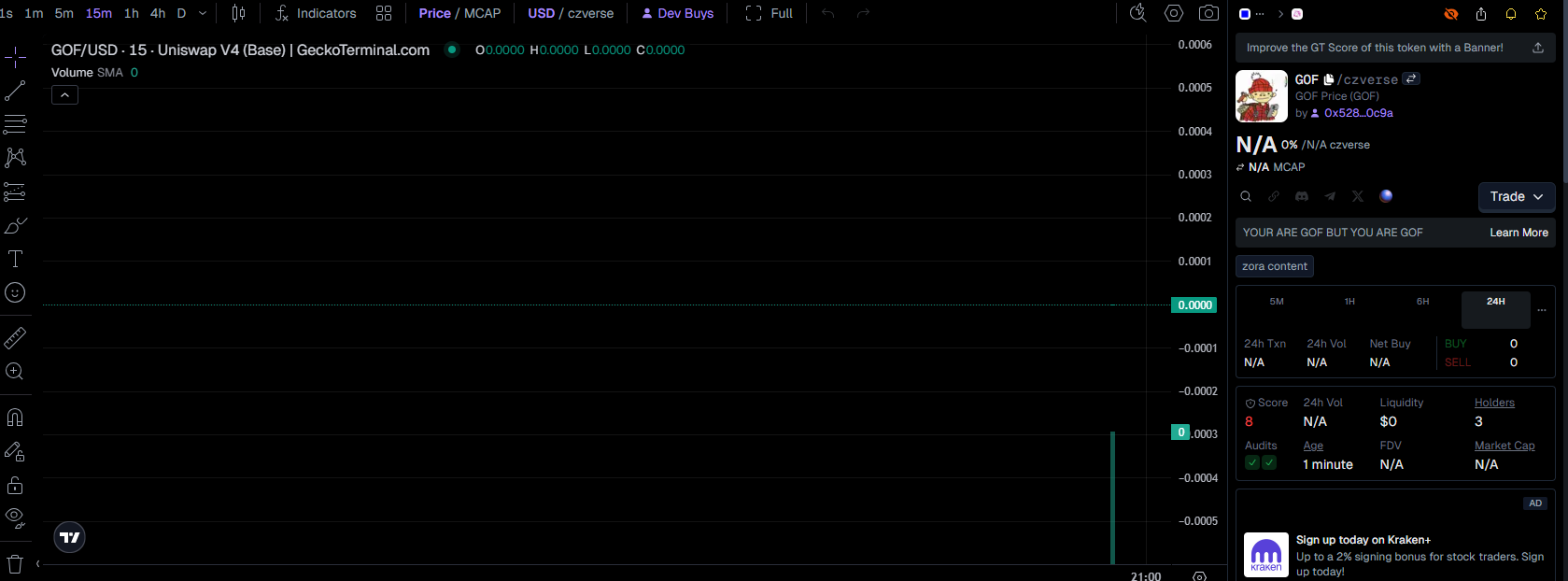1568x581 pixels.
Task: Select the 15m timeframe
Action: (x=99, y=13)
